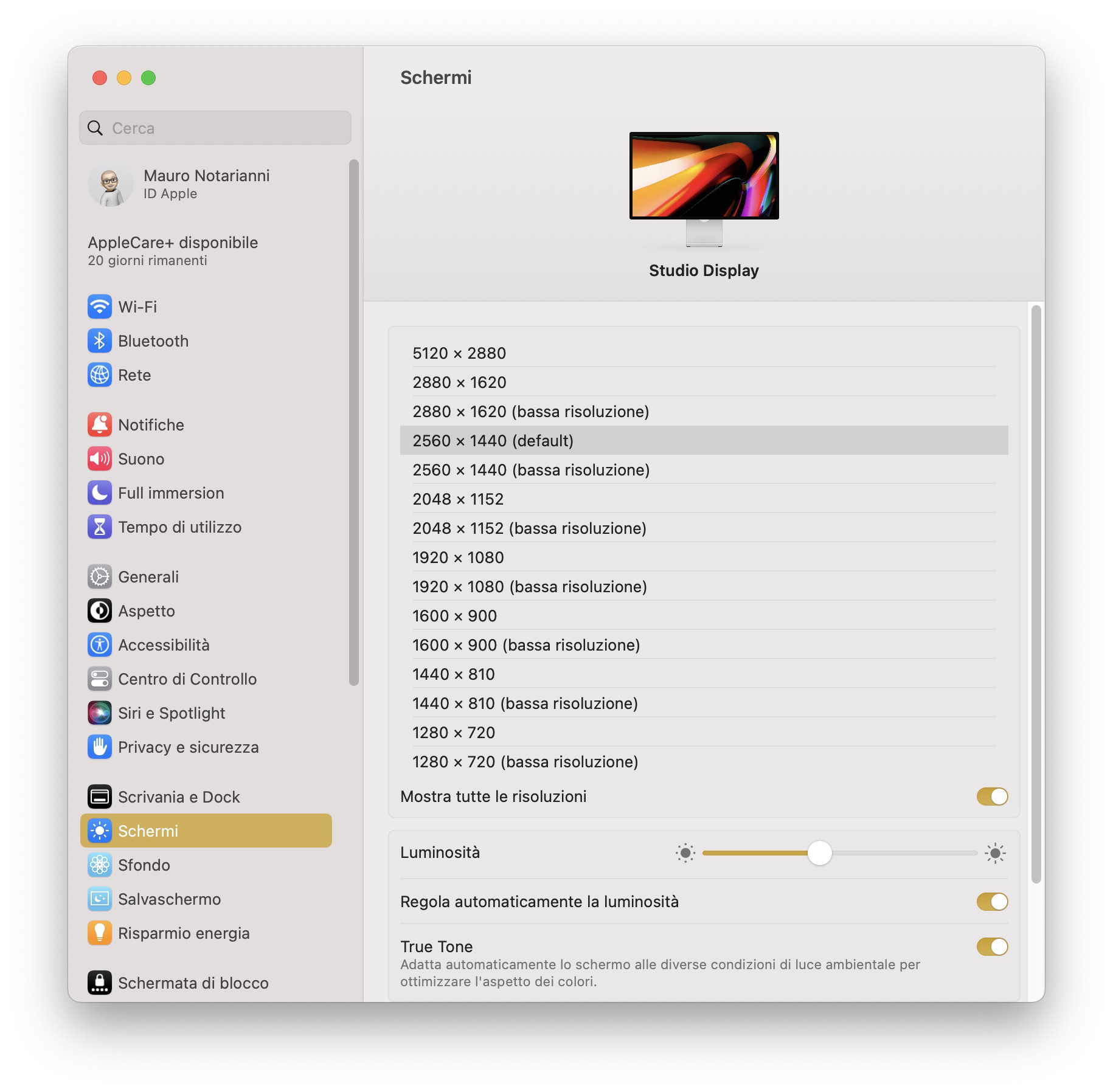This screenshot has width=1113, height=1092.
Task: Select the Salvaschermo icon
Action: 100,899
